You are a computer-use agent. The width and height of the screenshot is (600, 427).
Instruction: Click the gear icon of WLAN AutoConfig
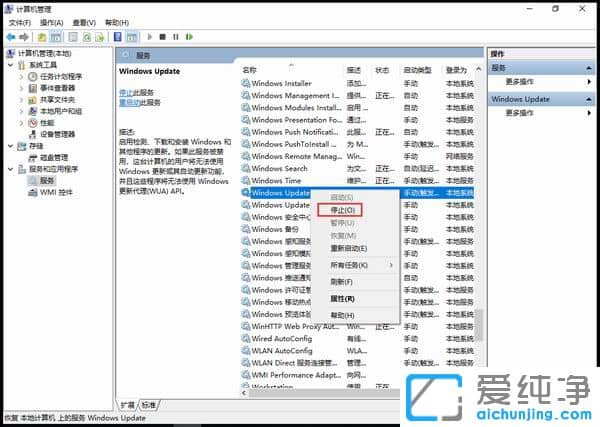[x=245, y=350]
